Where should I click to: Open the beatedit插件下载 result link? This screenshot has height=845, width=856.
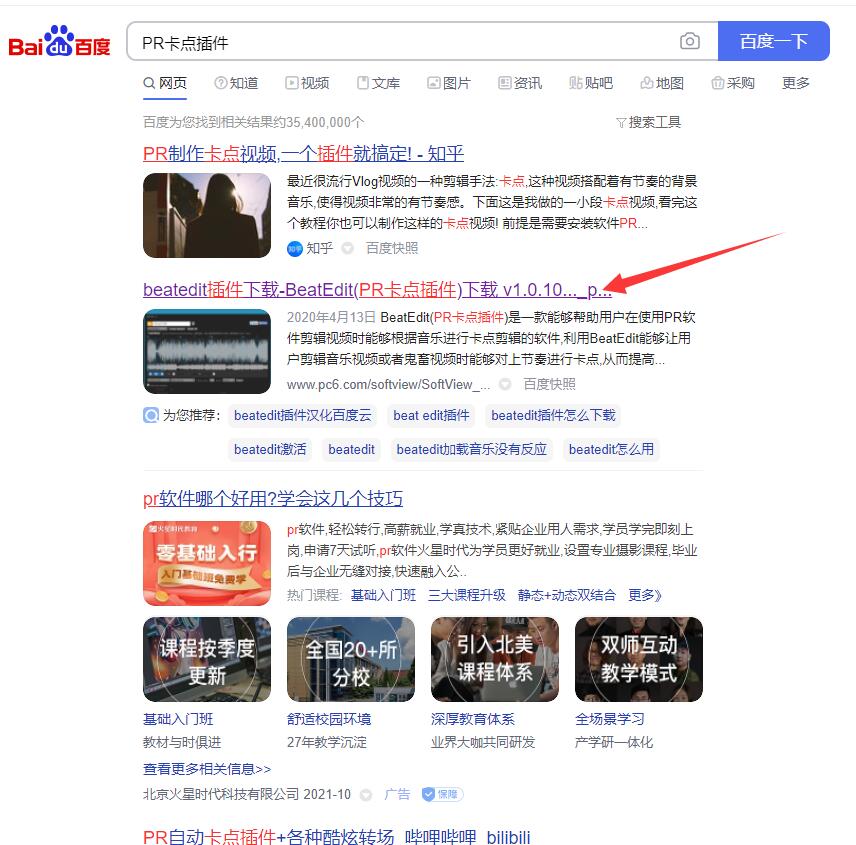pyautogui.click(x=377, y=289)
